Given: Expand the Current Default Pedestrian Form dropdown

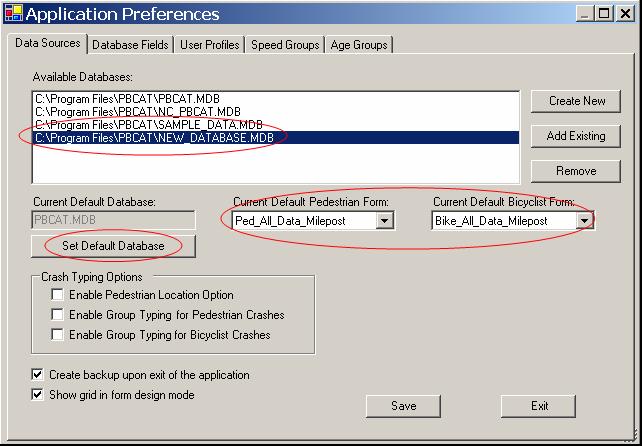Looking at the screenshot, I should click(x=384, y=221).
